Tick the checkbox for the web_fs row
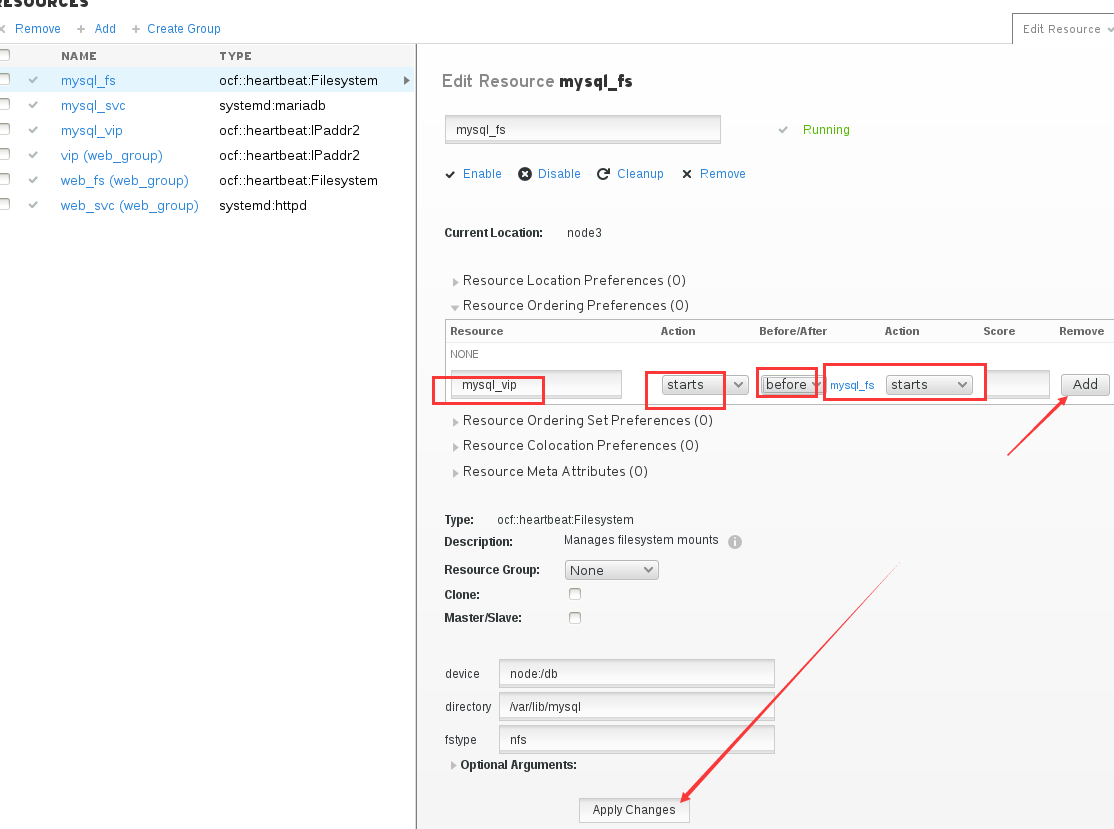1114x829 pixels. 4,179
